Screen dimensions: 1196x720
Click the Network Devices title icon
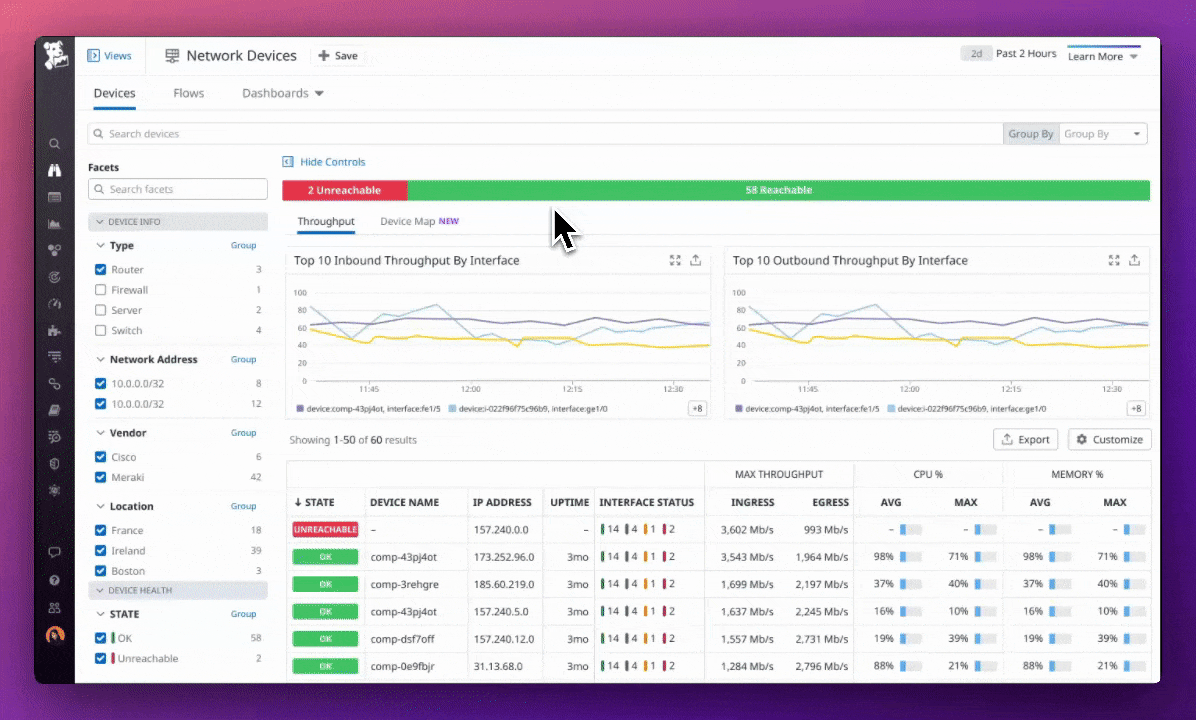pos(172,56)
